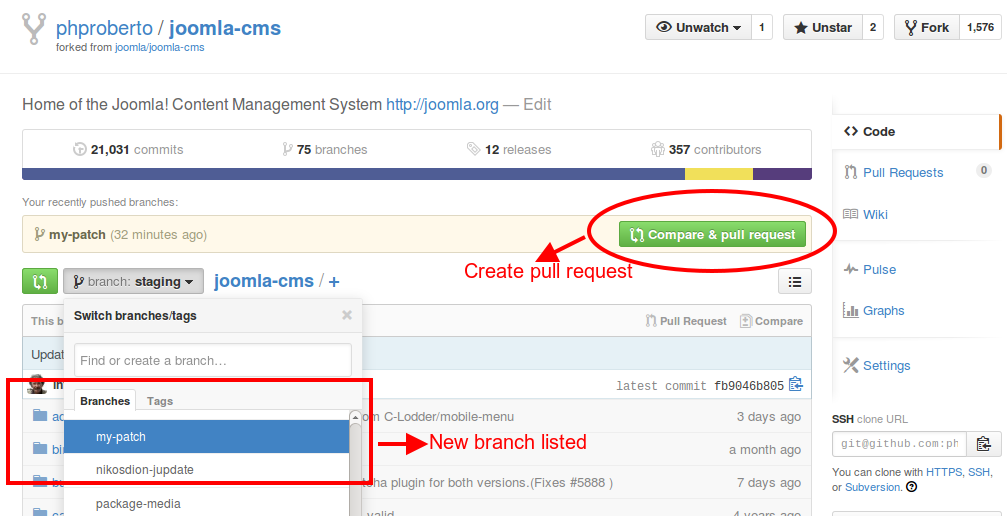Image resolution: width=1007 pixels, height=516 pixels.
Task: Click the branch list scrollbar up arrow
Action: coord(355,418)
